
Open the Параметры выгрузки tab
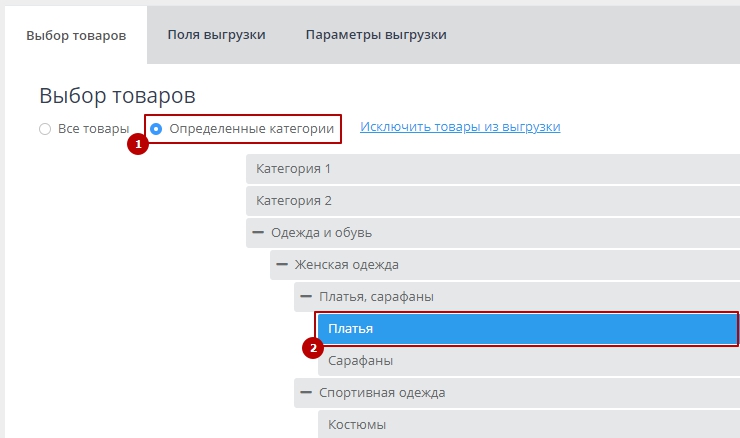tap(376, 34)
